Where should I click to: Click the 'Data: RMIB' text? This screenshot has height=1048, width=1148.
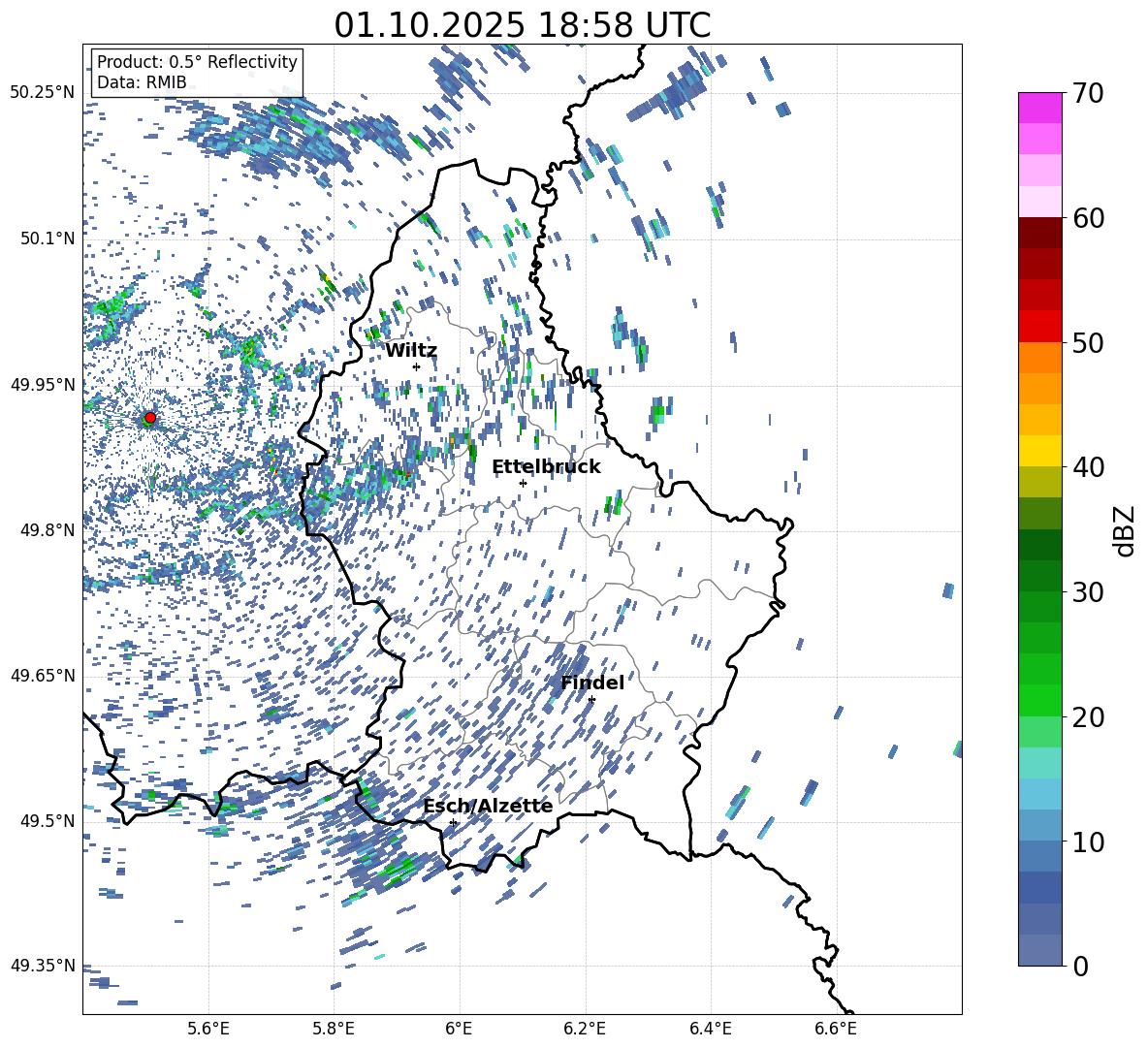click(x=142, y=82)
